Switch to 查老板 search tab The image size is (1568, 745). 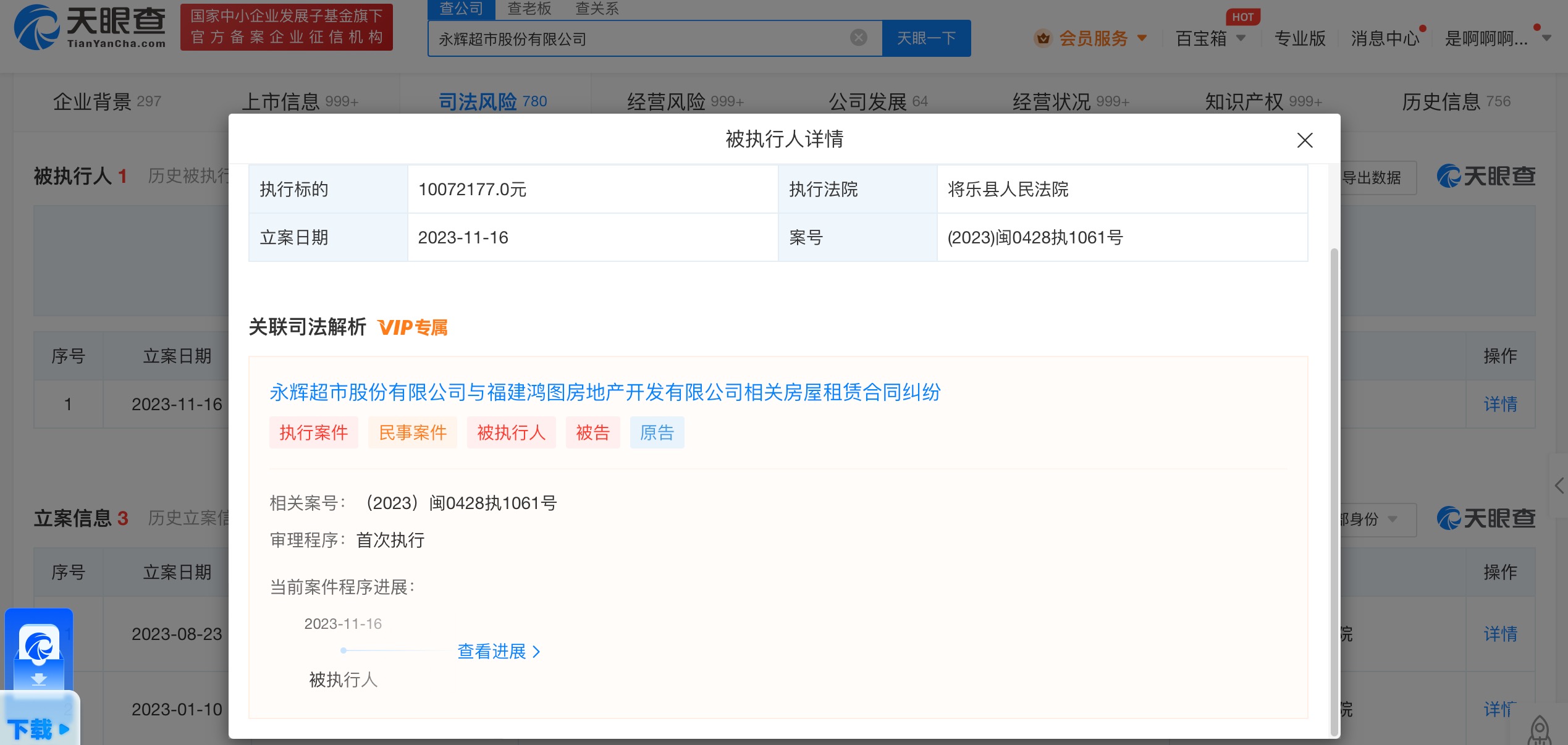click(x=529, y=9)
